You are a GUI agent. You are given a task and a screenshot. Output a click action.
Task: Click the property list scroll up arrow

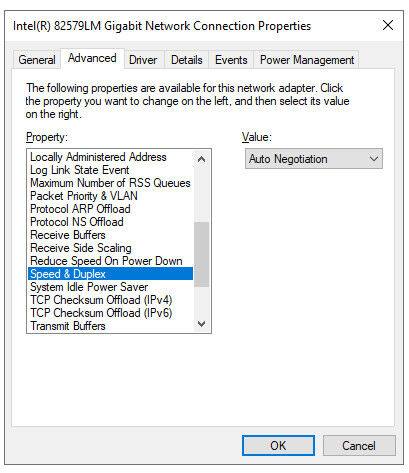click(201, 159)
